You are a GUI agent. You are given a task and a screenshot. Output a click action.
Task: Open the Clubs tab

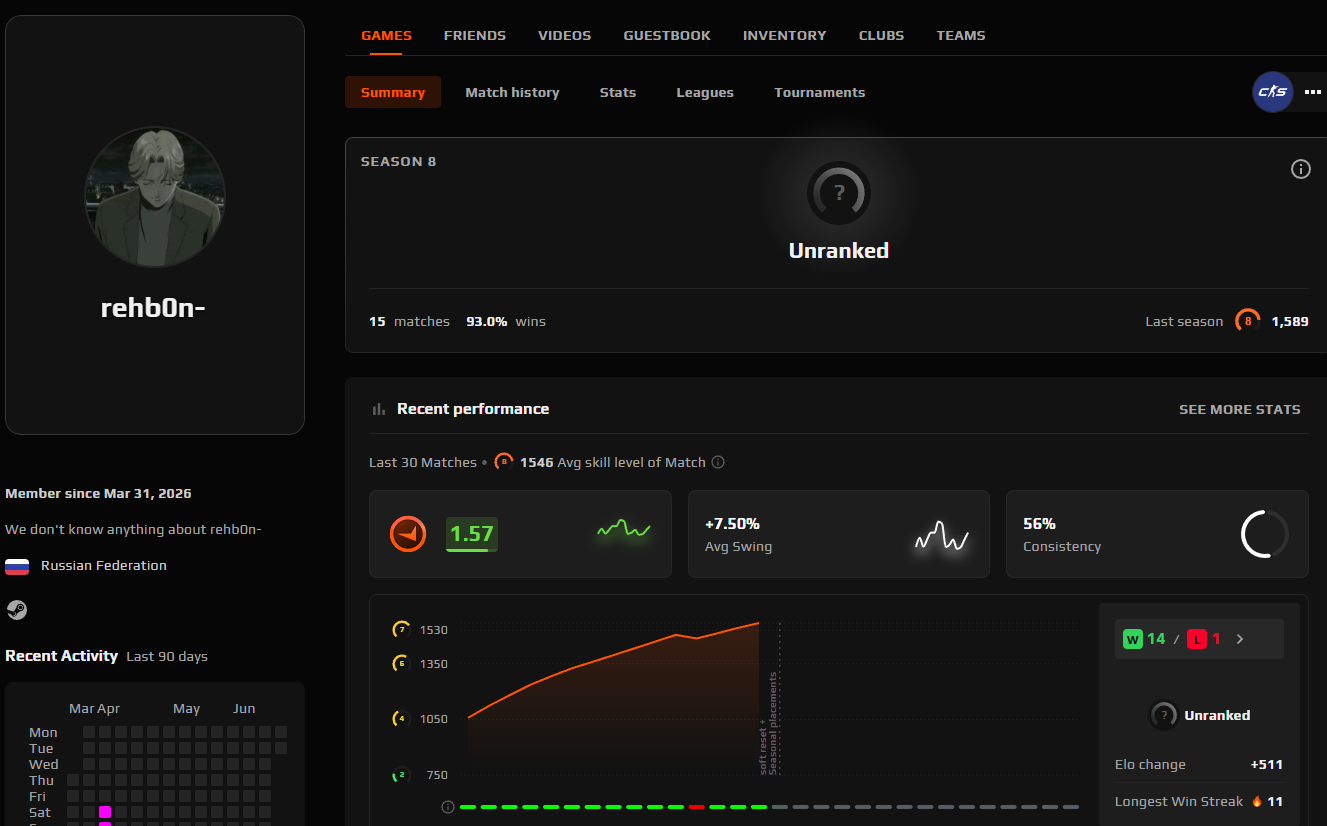[881, 35]
